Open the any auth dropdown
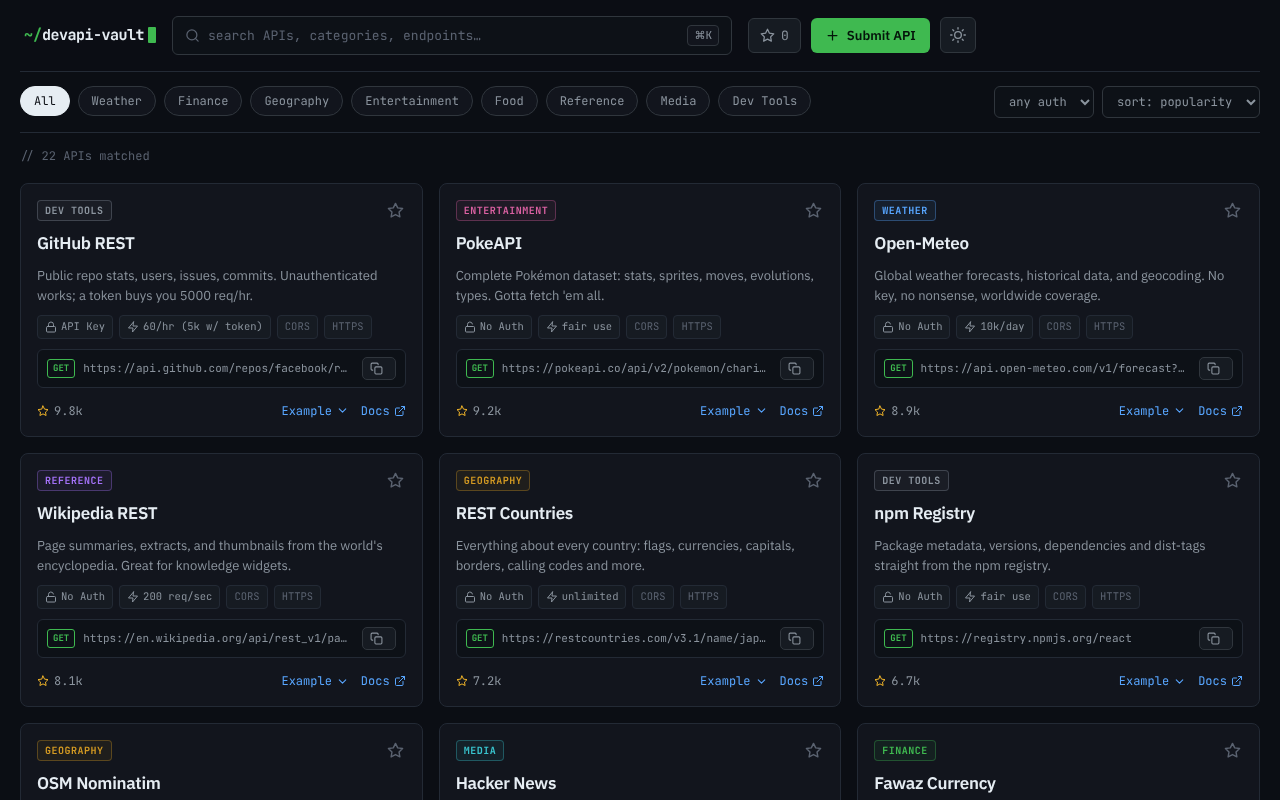 click(x=1044, y=102)
